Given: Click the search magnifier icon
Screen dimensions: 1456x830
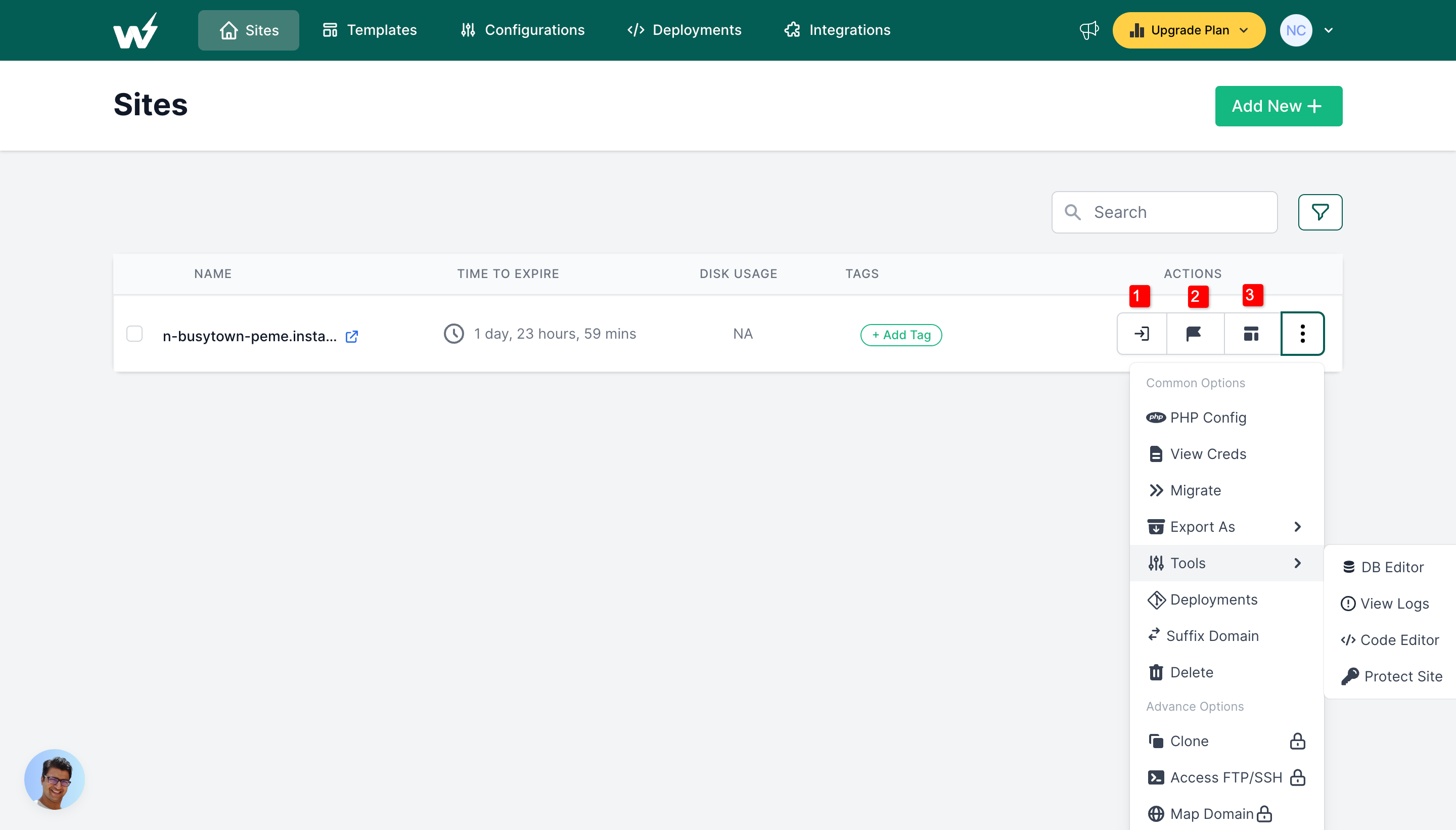Looking at the screenshot, I should coord(1073,211).
